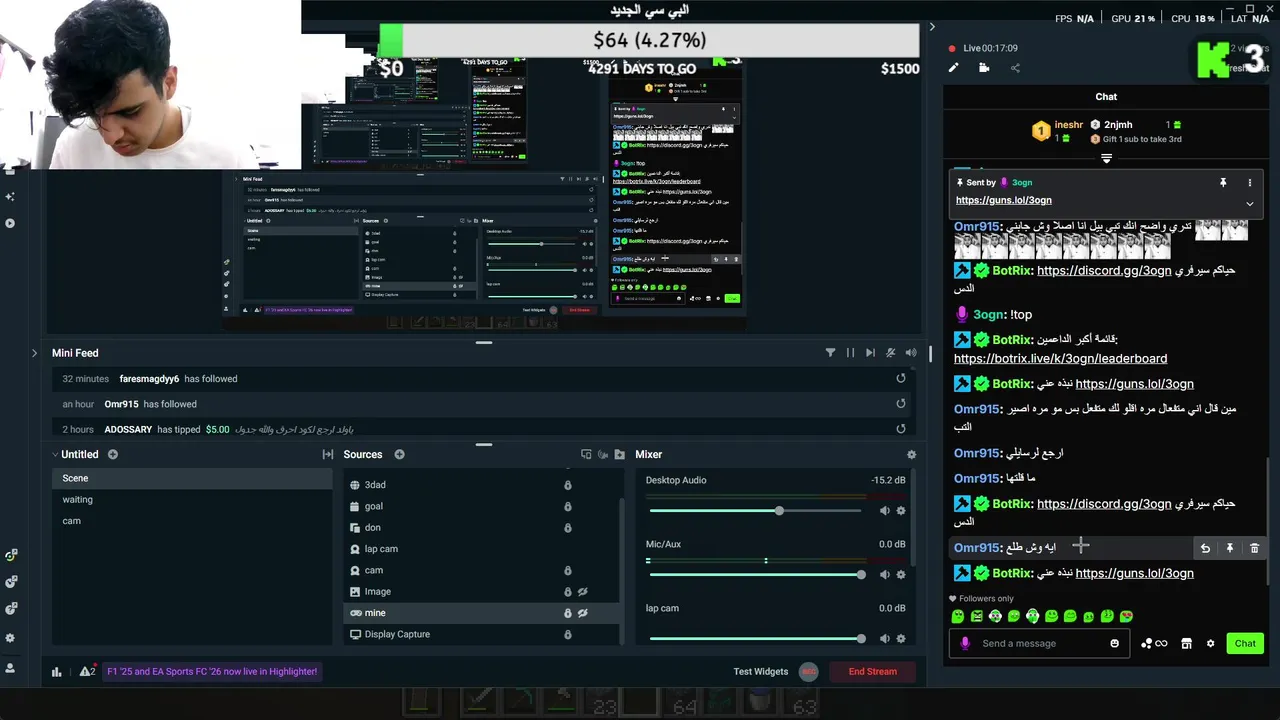Expand the pinned message chevron
This screenshot has width=1280, height=720.
pos(1249,203)
